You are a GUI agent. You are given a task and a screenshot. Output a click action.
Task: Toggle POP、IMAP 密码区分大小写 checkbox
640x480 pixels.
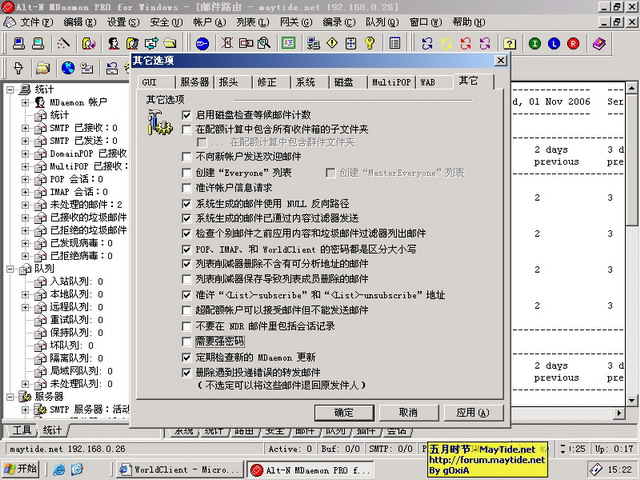coord(187,249)
